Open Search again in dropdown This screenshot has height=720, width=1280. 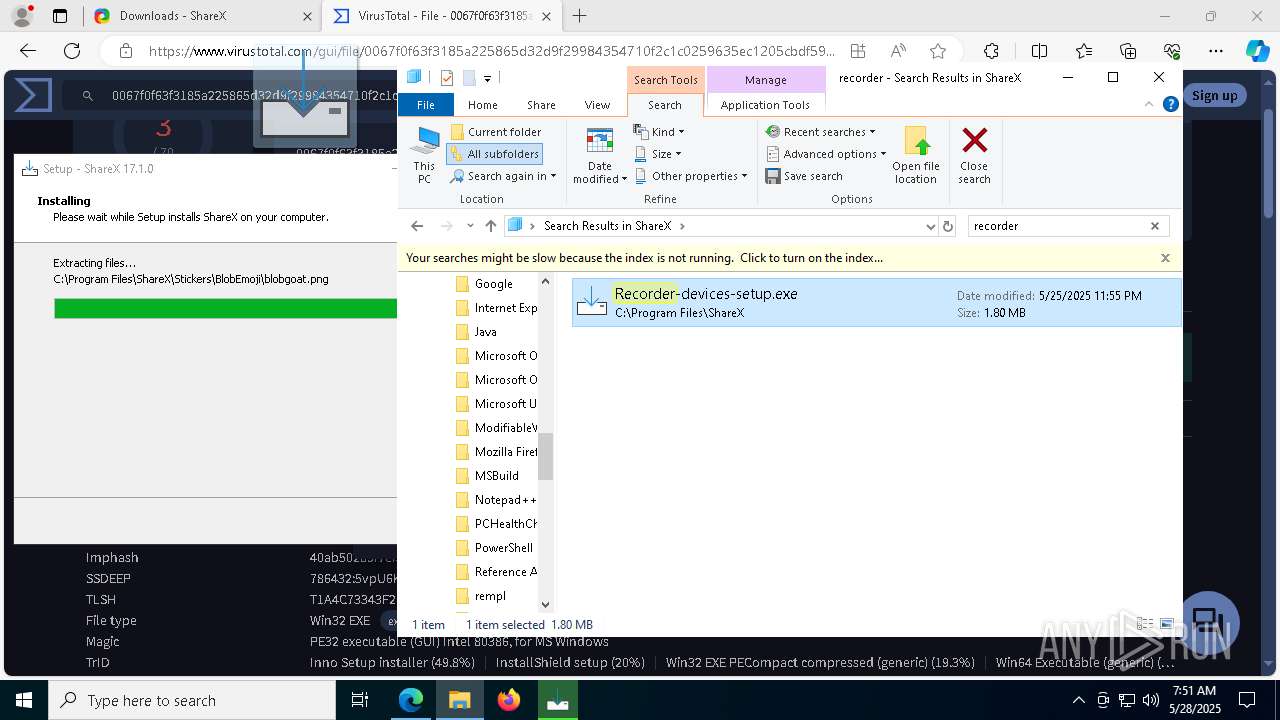point(503,176)
